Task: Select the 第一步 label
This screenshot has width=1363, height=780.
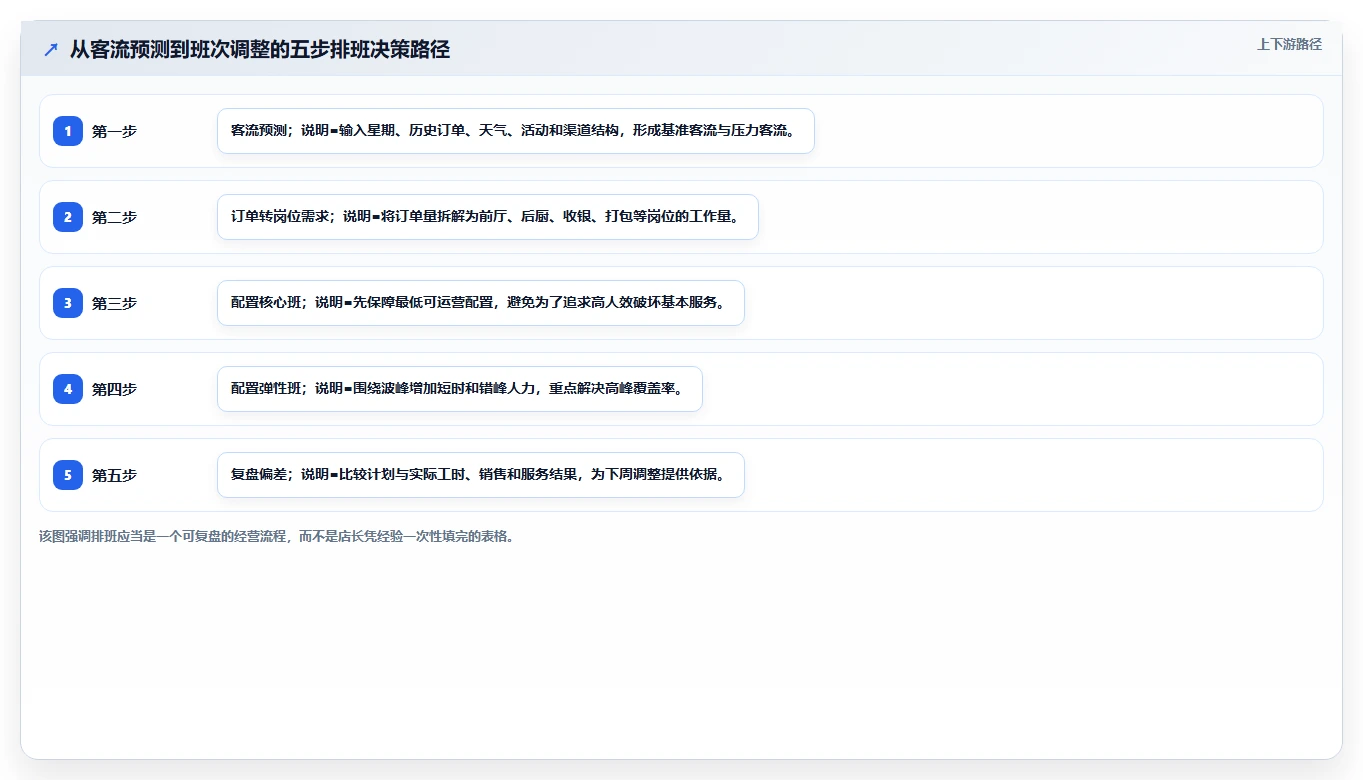Action: pos(114,131)
